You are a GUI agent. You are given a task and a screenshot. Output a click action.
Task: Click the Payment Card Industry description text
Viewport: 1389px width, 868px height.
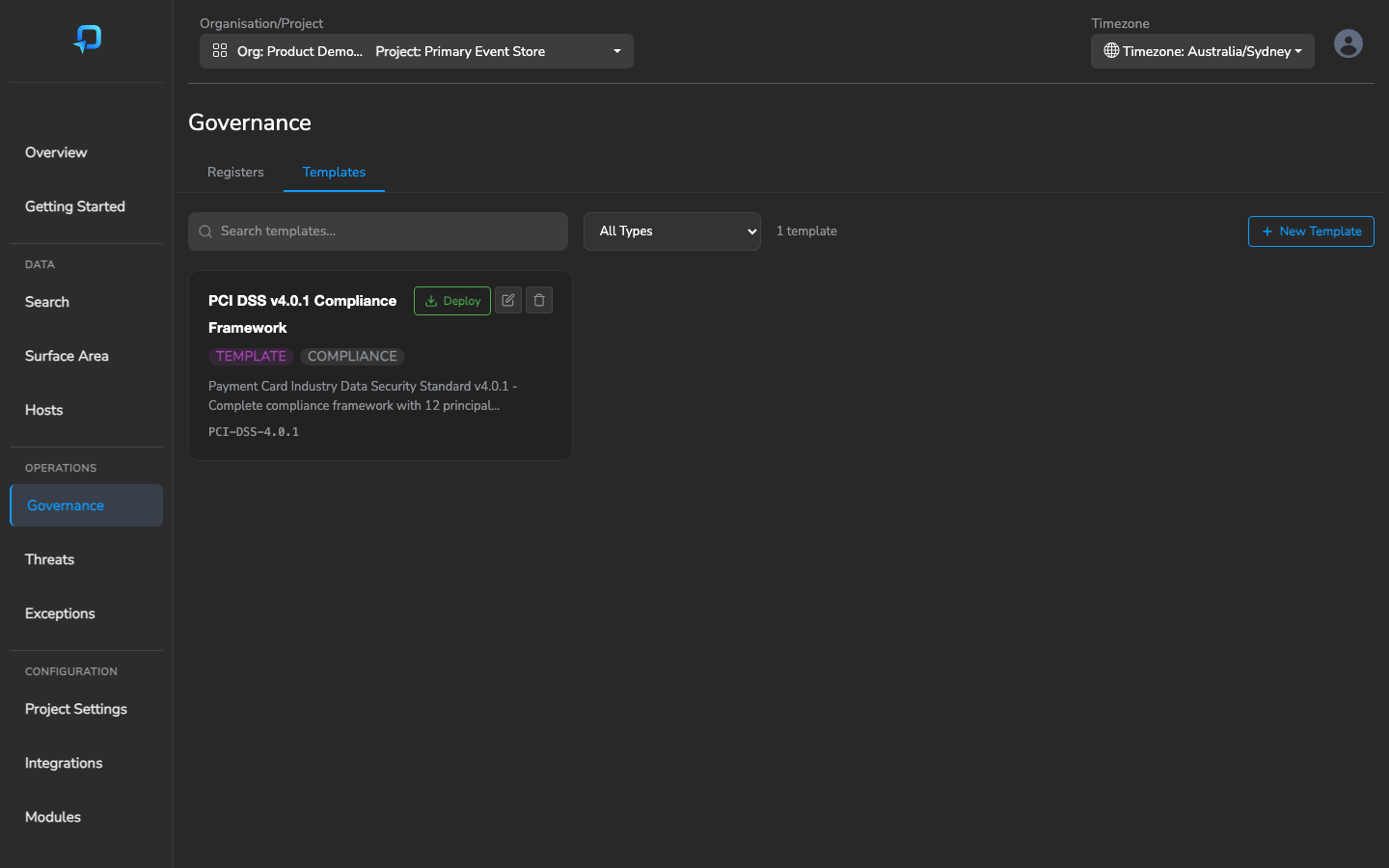click(x=363, y=395)
